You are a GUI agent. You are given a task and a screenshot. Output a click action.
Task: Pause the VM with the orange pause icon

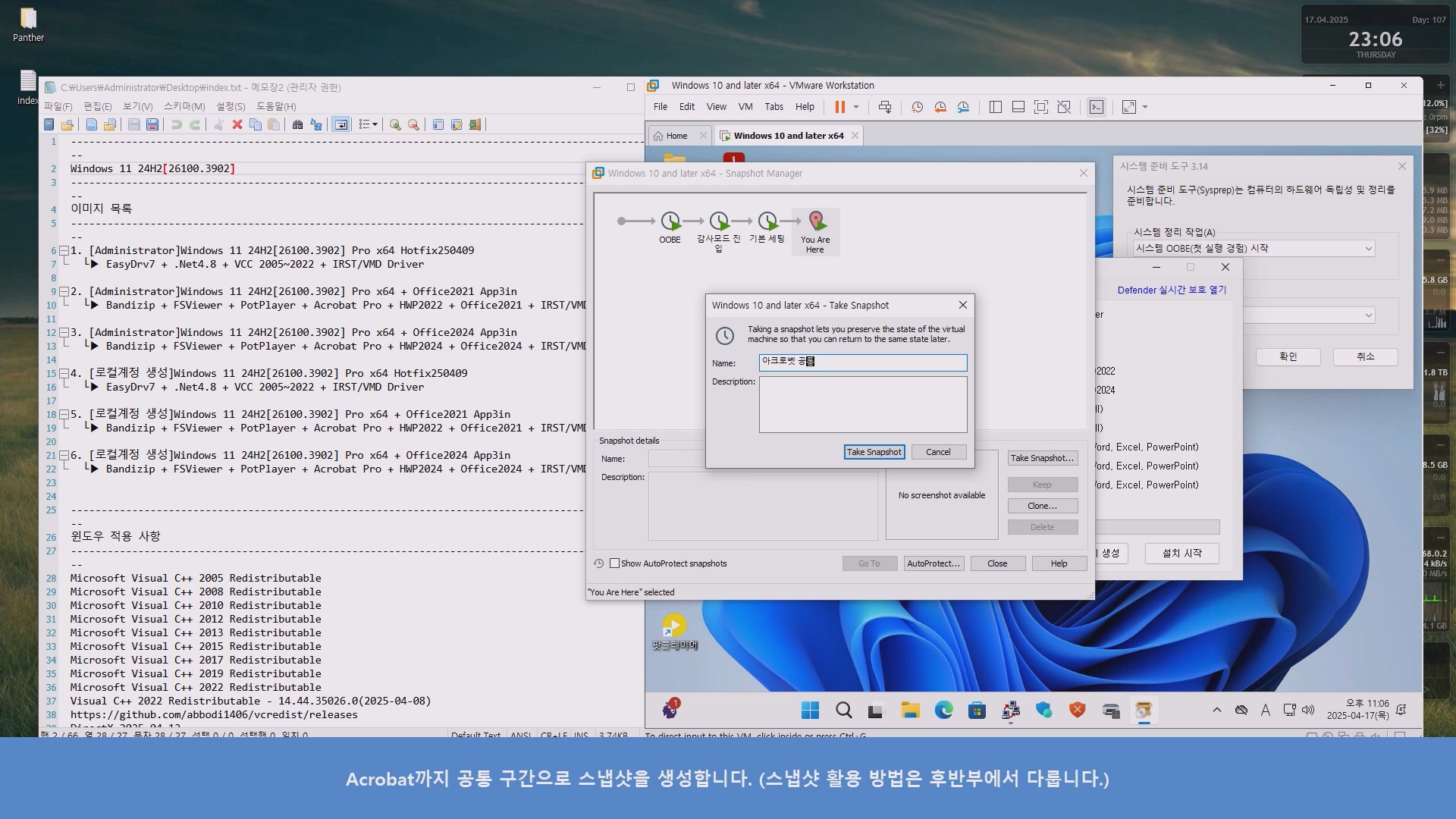click(x=839, y=107)
